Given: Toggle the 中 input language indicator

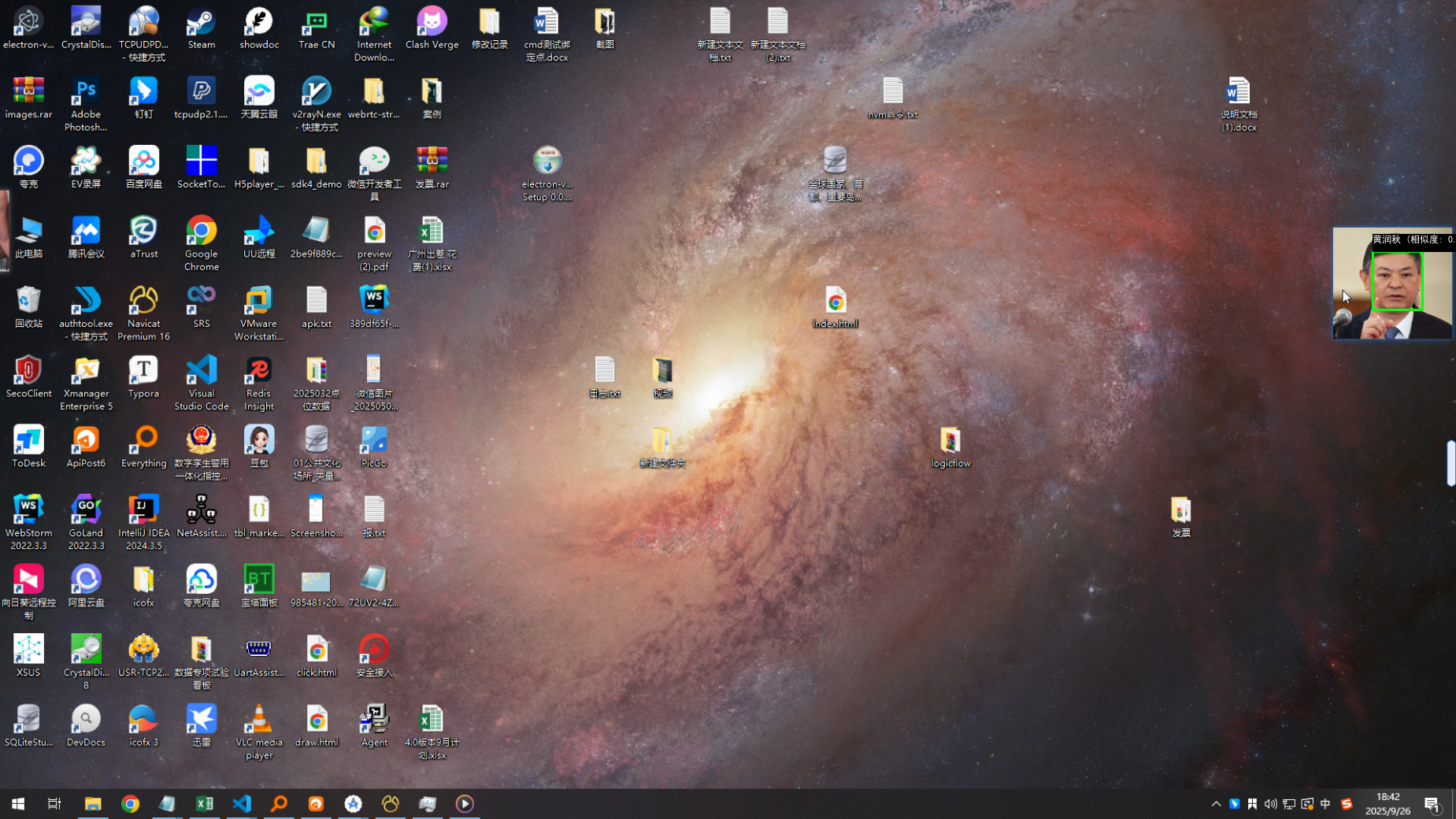Looking at the screenshot, I should [x=1325, y=804].
